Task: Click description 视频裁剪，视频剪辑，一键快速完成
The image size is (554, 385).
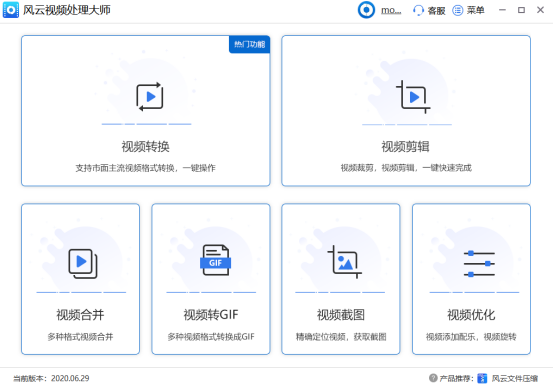Action: click(406, 168)
